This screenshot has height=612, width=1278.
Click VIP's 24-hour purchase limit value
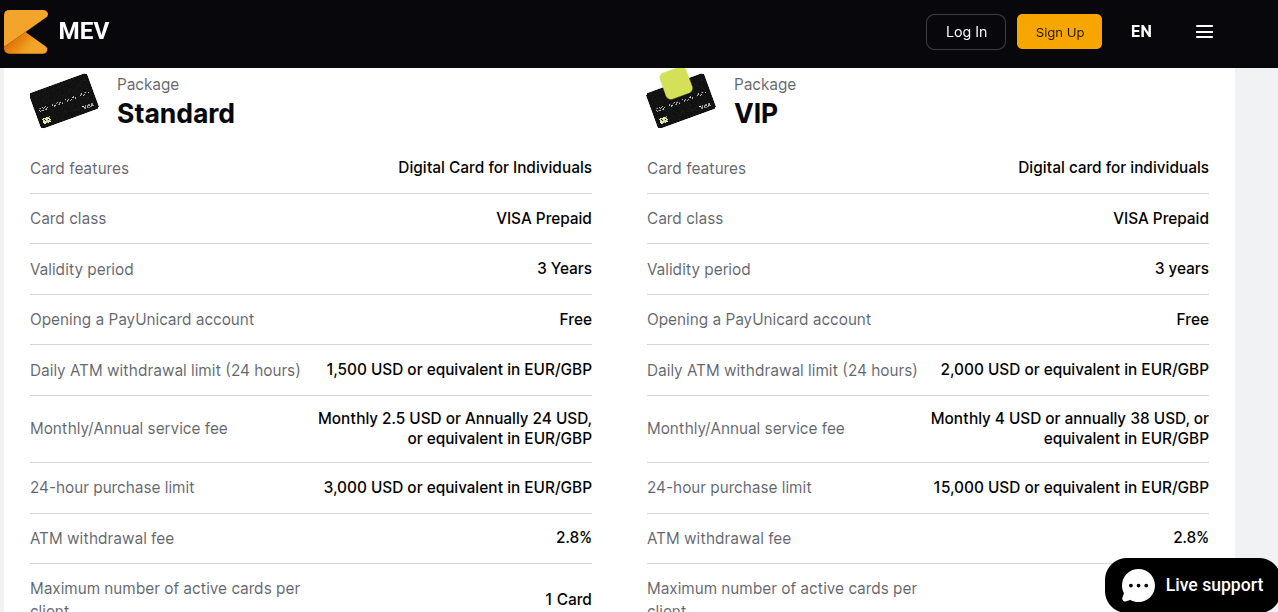pyautogui.click(x=1070, y=488)
